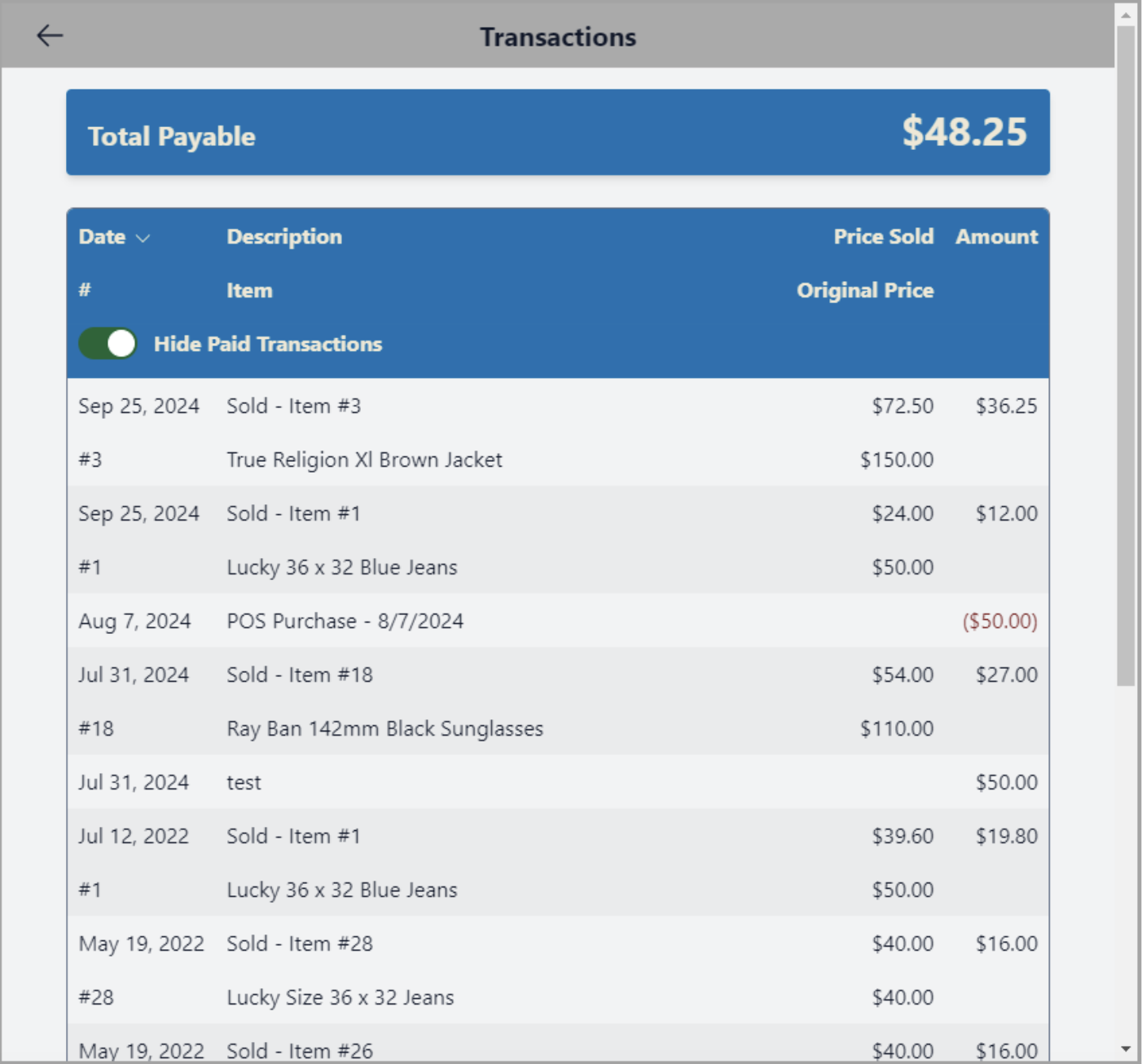Toggle the Hide Paid Transactions switch
Viewport: 1142px width, 1064px height.
point(108,344)
